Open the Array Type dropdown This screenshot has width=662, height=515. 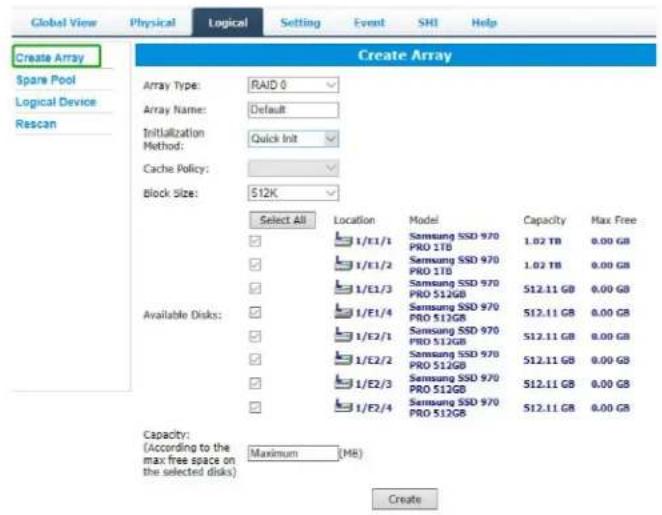293,85
